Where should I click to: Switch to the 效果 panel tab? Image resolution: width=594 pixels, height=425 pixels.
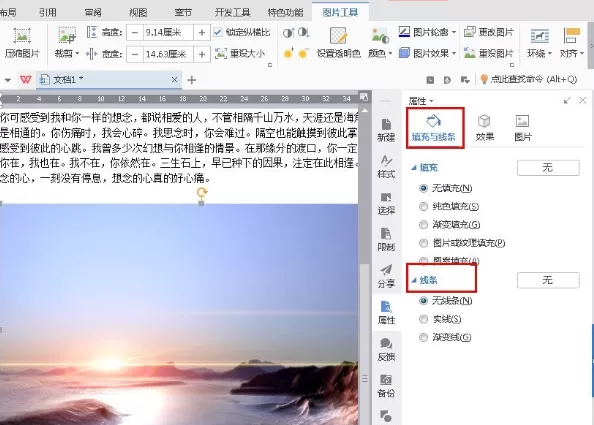(x=485, y=128)
